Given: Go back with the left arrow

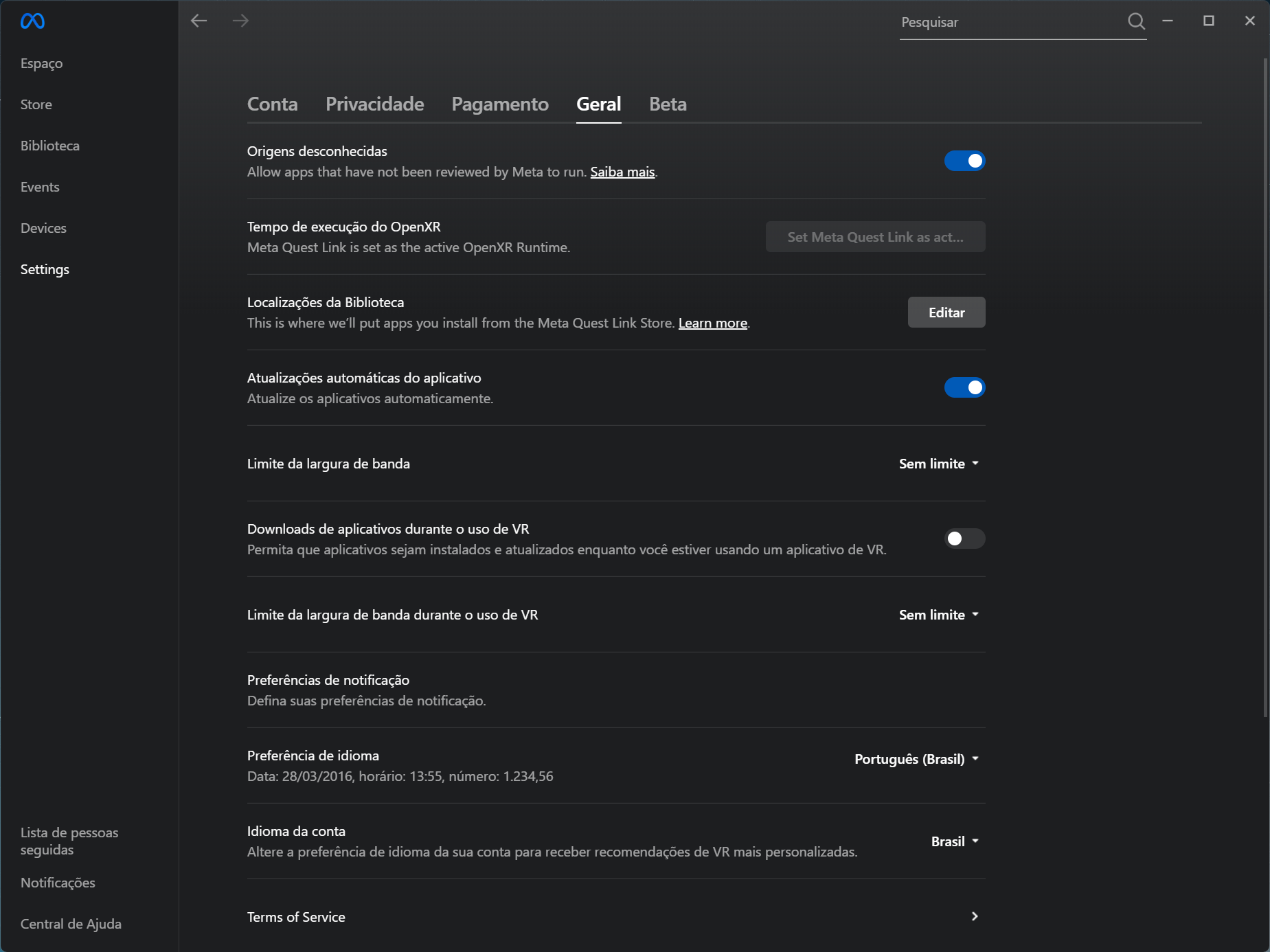Looking at the screenshot, I should 199,21.
